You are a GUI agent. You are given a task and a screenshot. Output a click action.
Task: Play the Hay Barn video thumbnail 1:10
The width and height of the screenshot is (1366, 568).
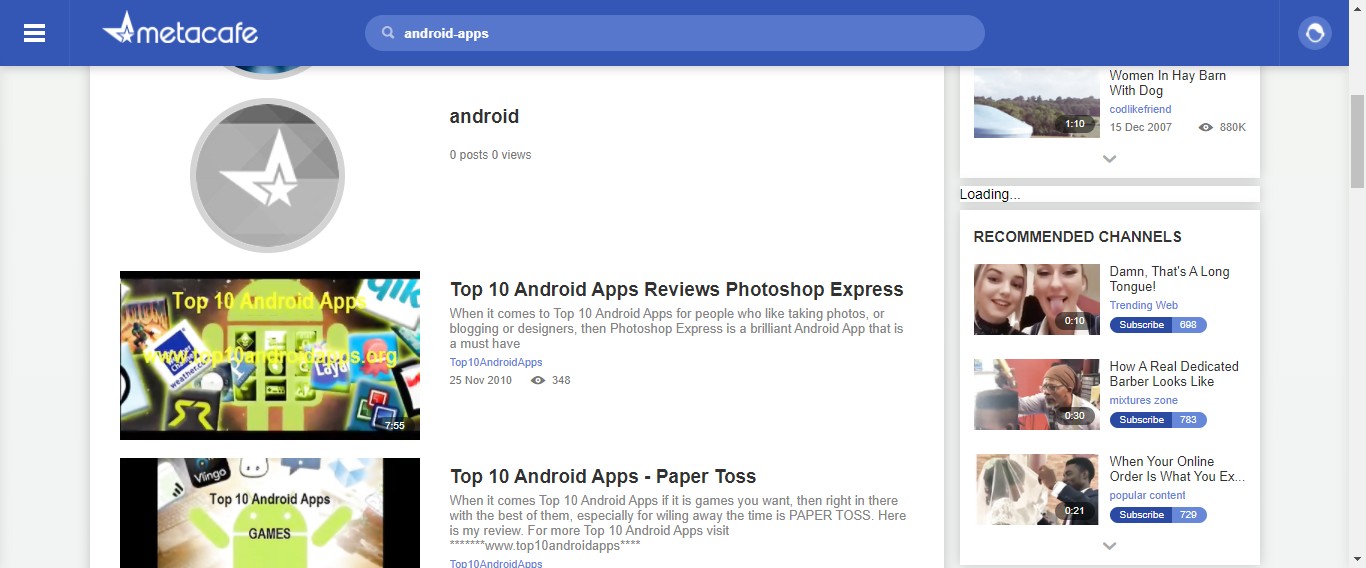point(1037,102)
